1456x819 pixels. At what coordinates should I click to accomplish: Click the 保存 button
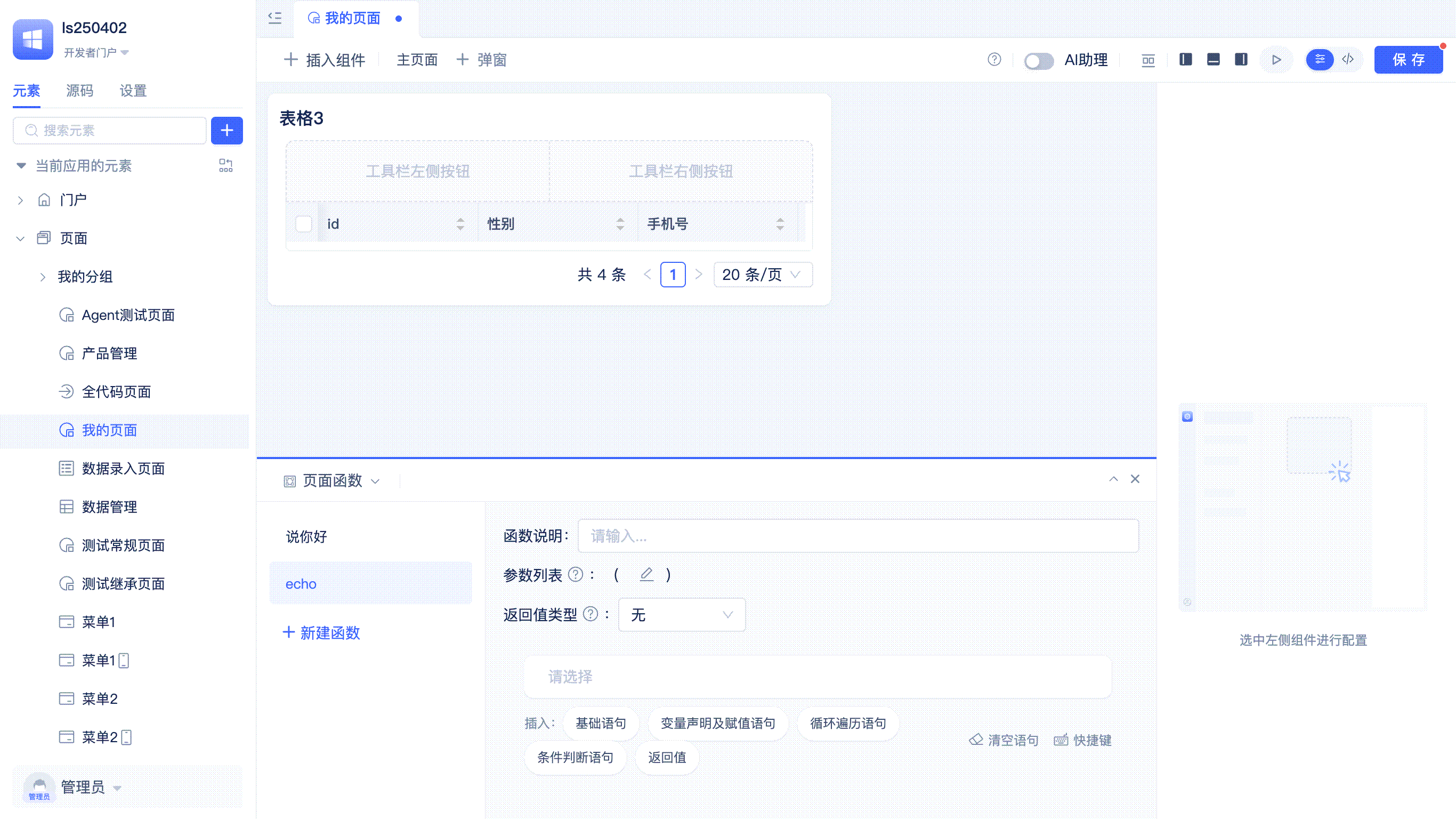tap(1409, 60)
